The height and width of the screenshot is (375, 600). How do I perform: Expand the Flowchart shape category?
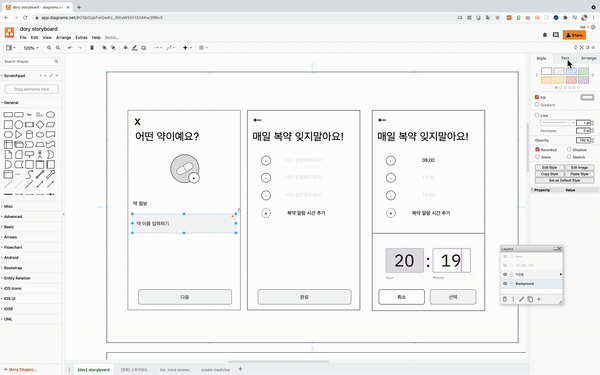point(13,247)
